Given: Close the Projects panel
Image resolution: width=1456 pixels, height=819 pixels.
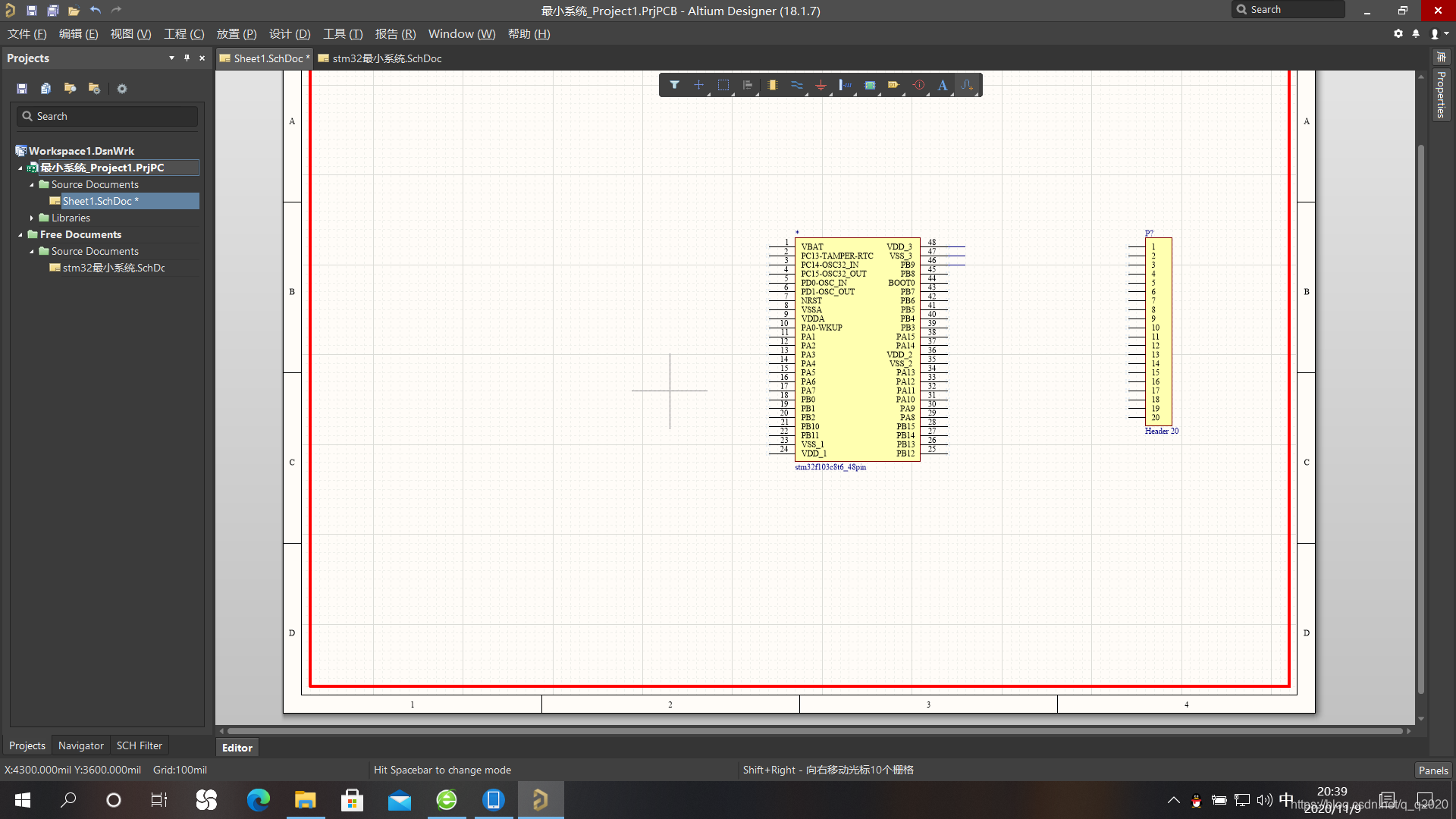Looking at the screenshot, I should click(202, 58).
